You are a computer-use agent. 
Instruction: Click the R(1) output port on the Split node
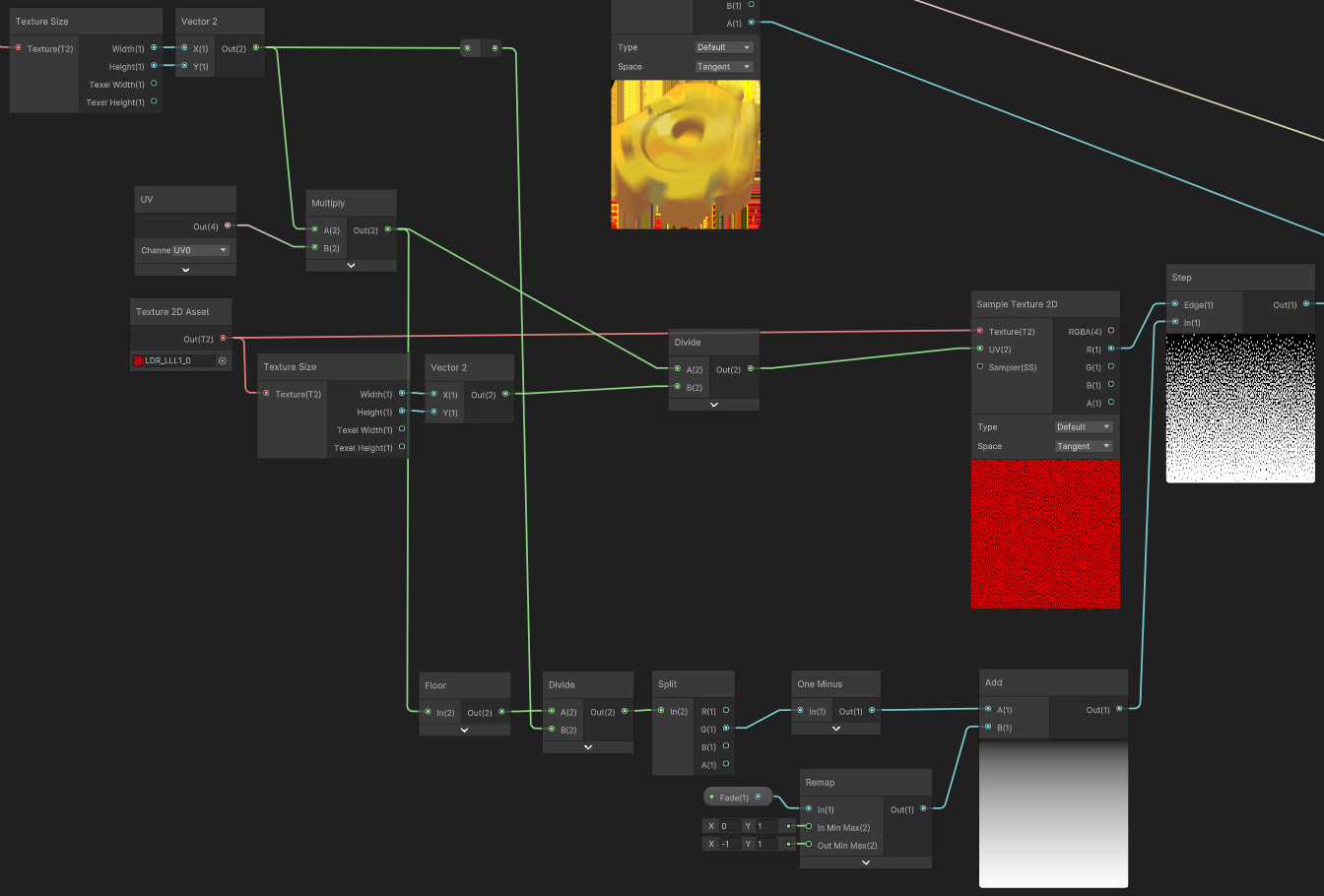click(725, 711)
